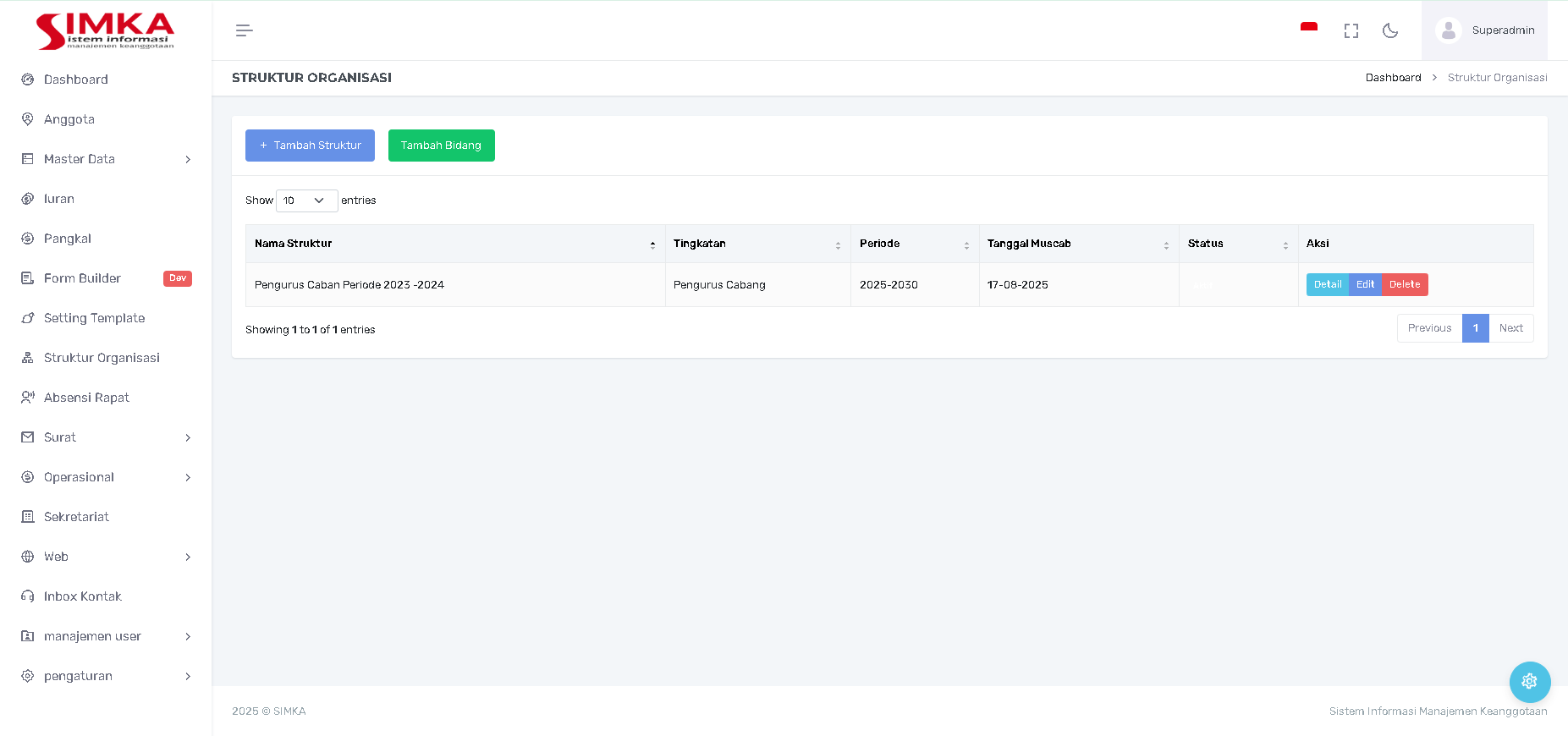Screen dimensions: 1568x736
Task: Open the Form Builder menu item
Action: tap(82, 278)
